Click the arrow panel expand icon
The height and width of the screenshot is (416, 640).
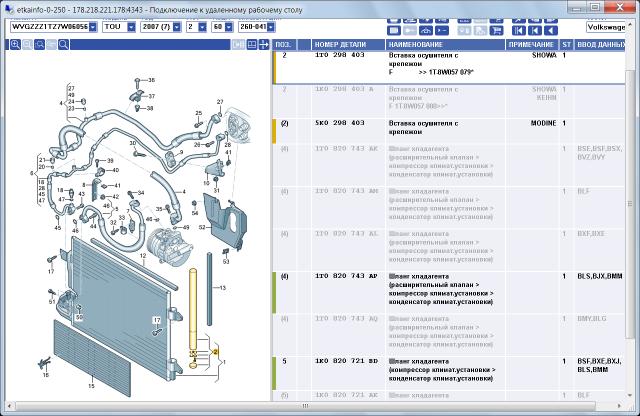point(264,44)
